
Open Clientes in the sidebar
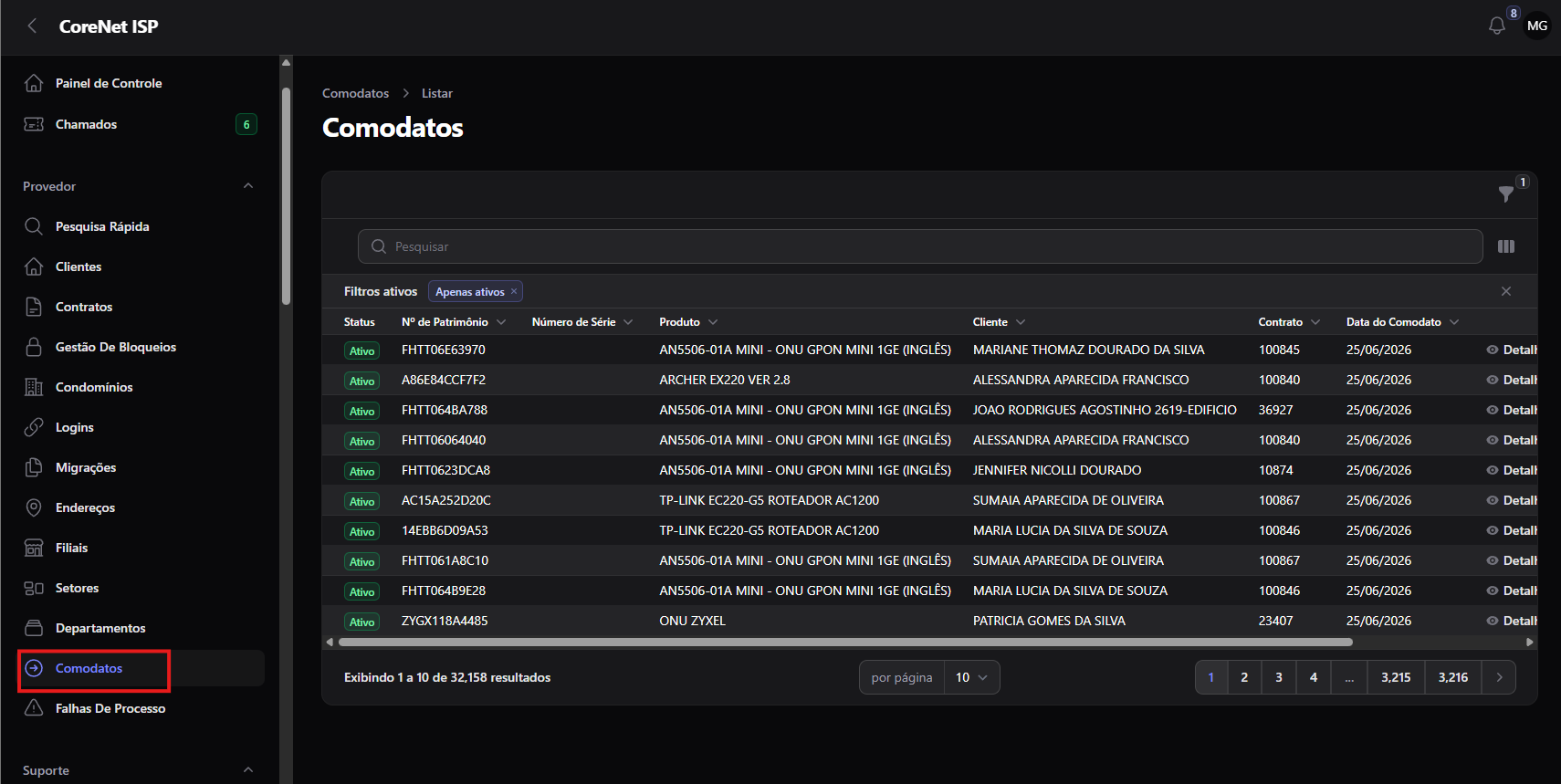[79, 267]
